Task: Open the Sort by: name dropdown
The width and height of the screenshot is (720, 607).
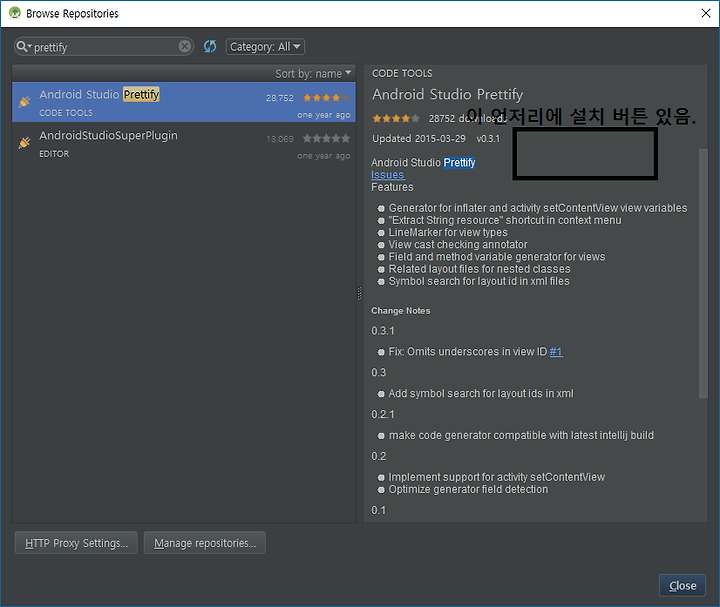Action: (313, 73)
